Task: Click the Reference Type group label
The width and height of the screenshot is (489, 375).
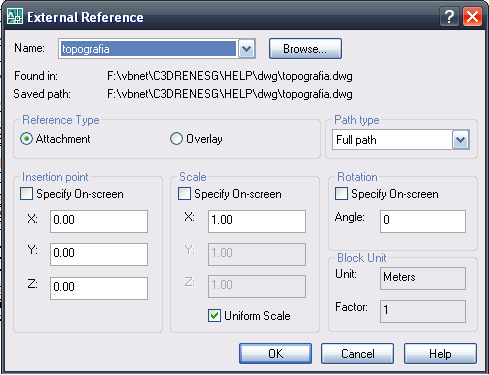Action: (61, 120)
